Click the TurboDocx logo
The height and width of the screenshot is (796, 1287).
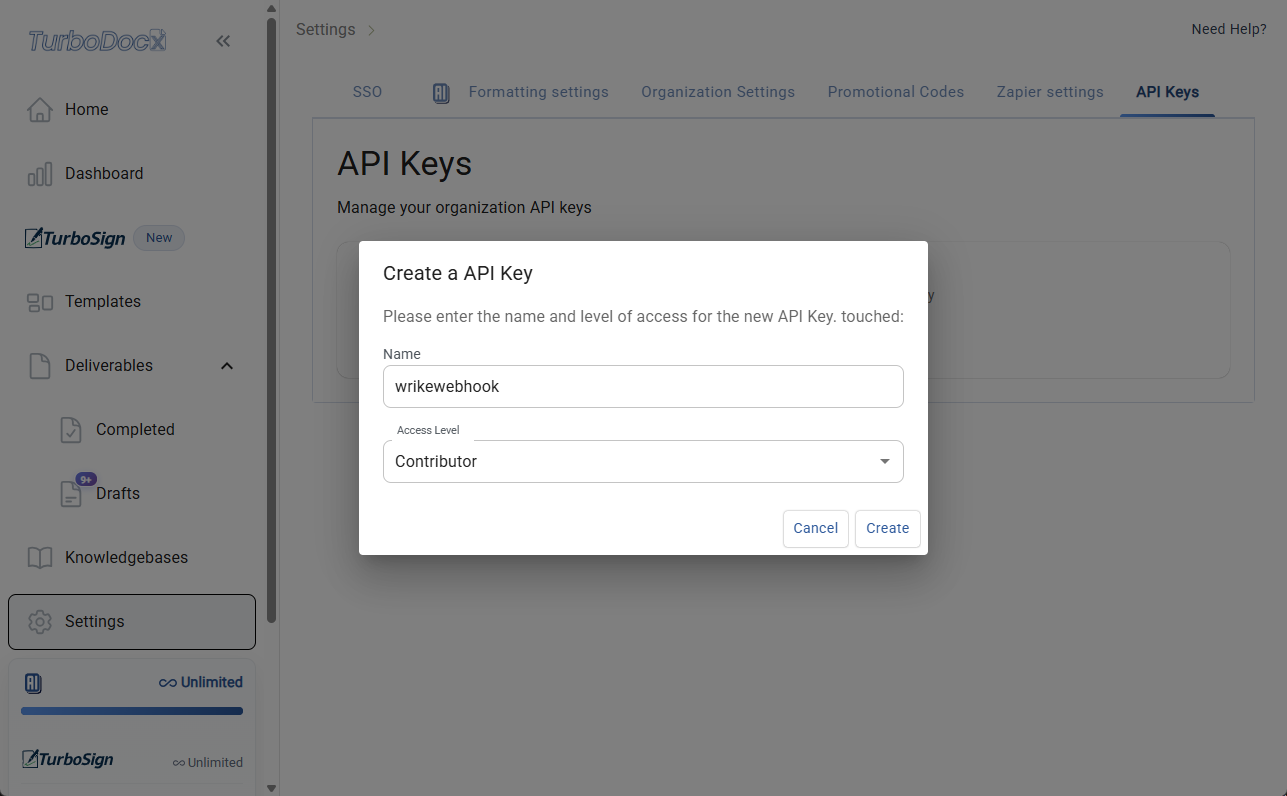point(96,40)
